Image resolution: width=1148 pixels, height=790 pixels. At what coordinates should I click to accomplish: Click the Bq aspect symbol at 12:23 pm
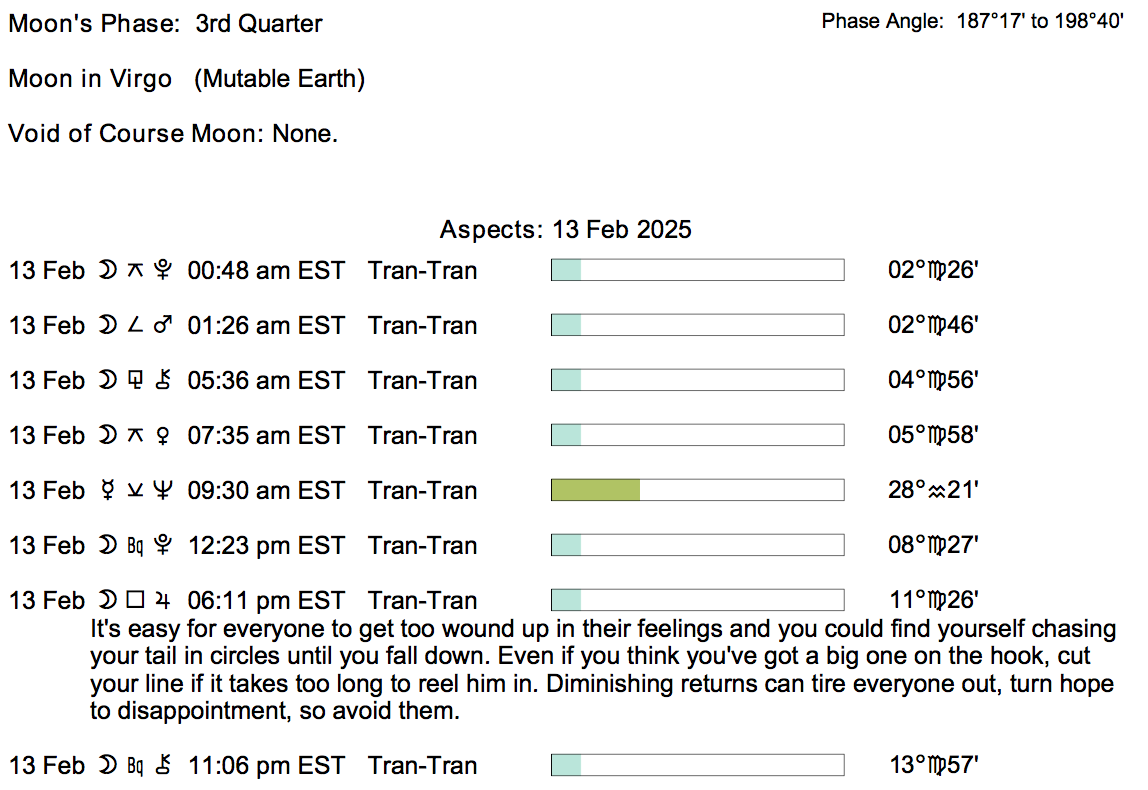click(x=136, y=546)
